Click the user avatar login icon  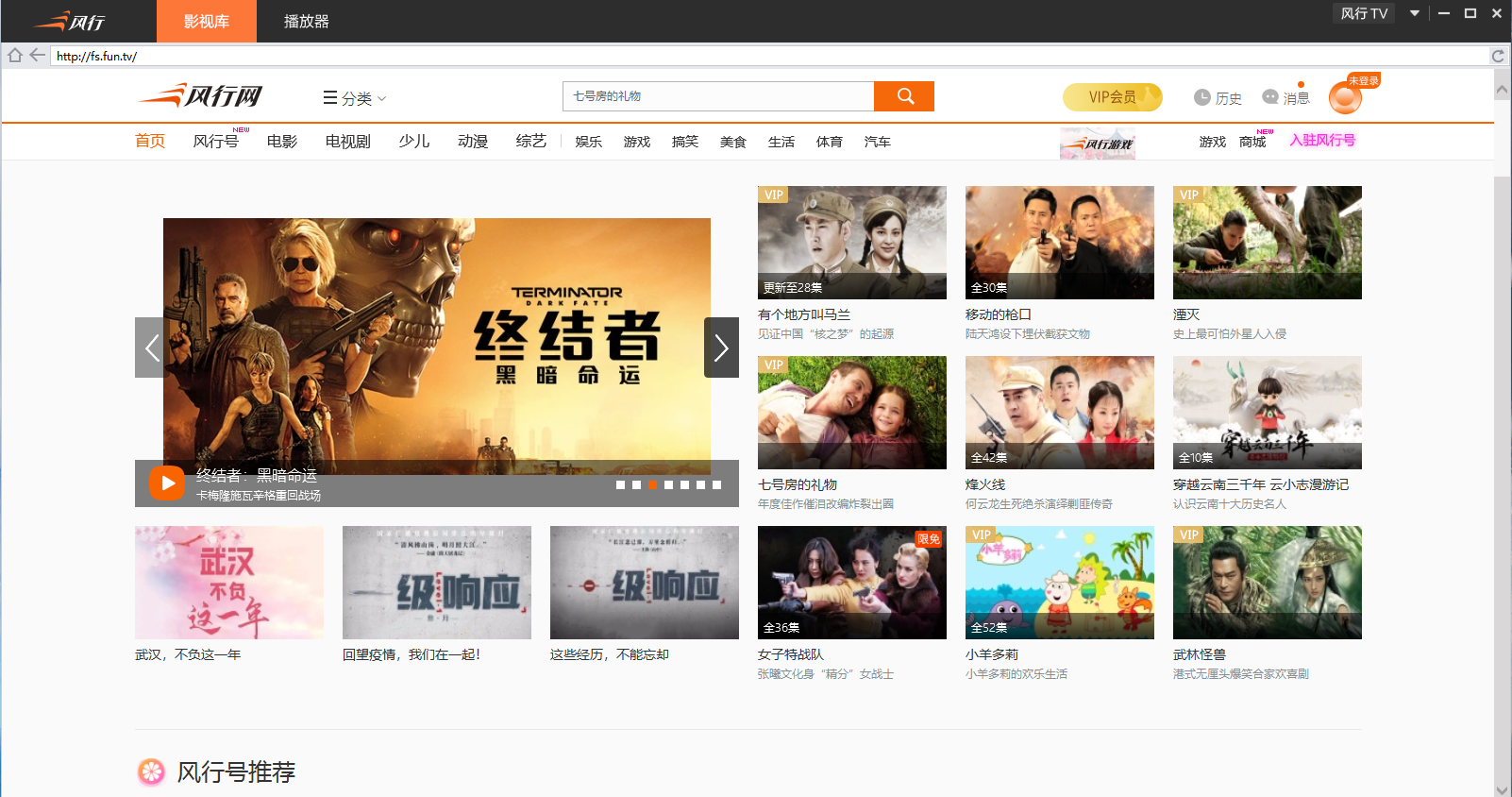1345,97
